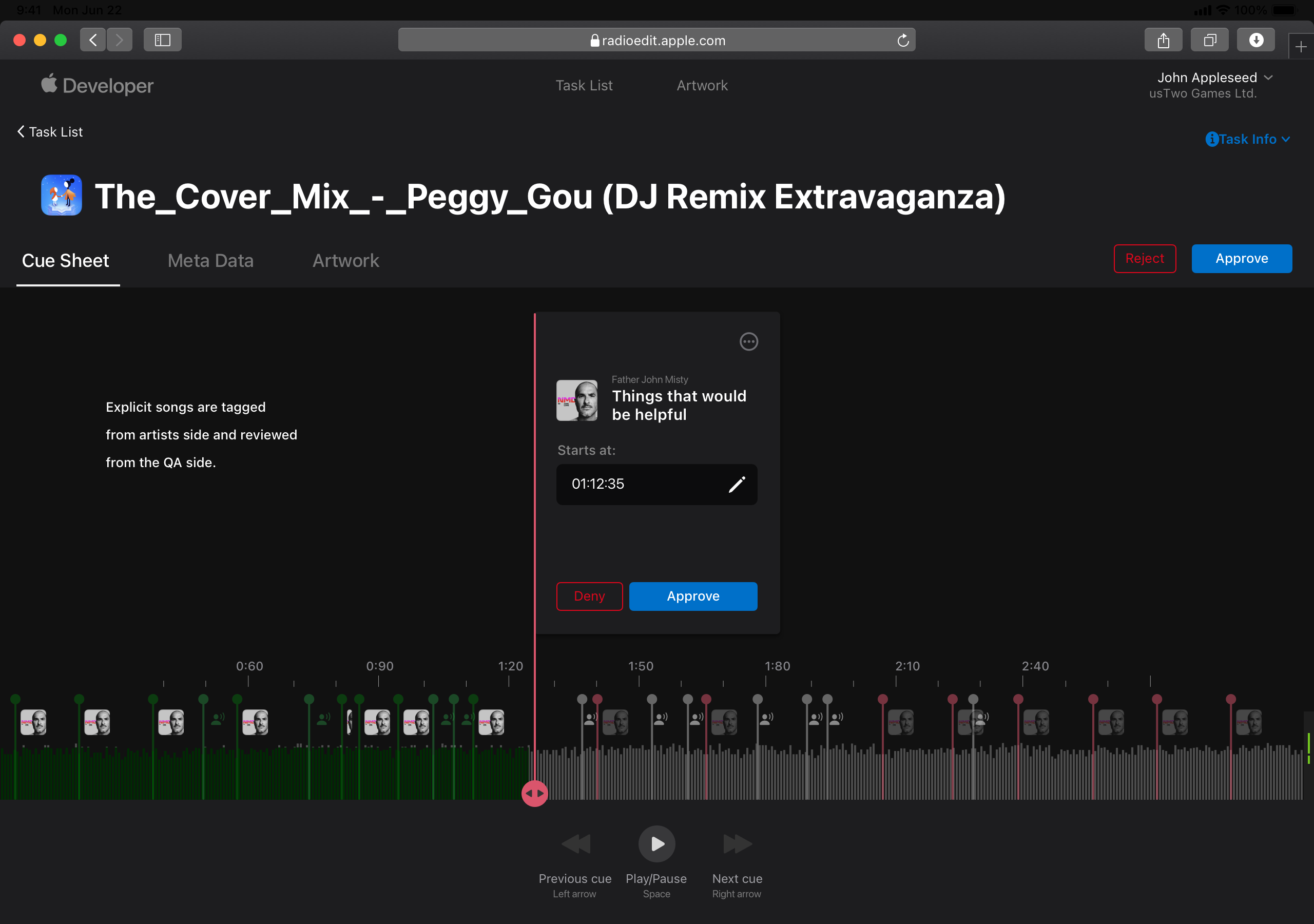
Task: Select the cue thumbnail before 1:80 mark
Action: (725, 722)
